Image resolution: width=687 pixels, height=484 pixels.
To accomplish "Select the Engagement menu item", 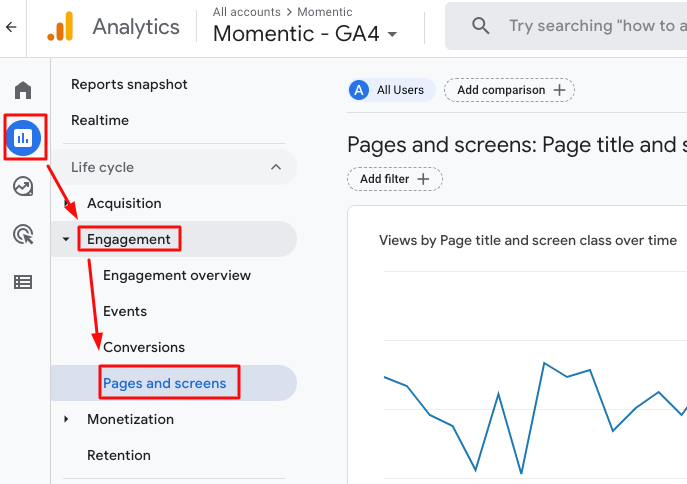I will point(129,239).
